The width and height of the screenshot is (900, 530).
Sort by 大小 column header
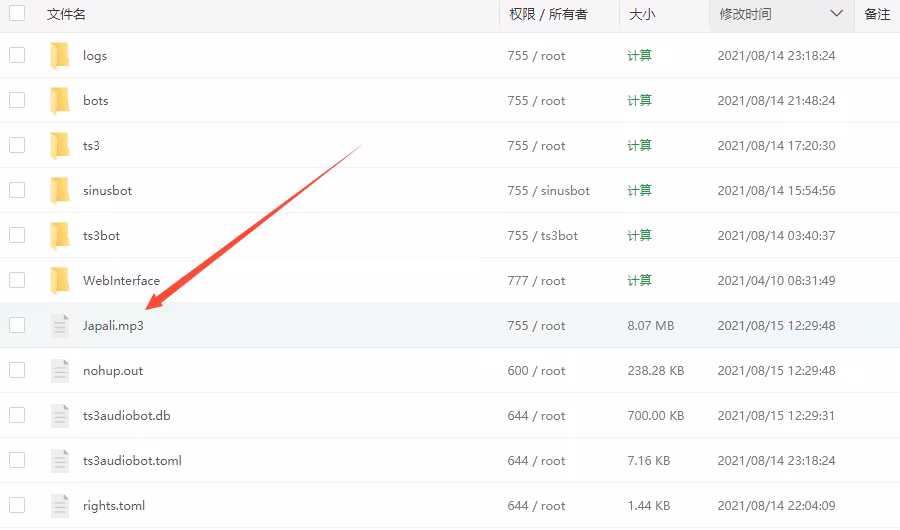click(x=642, y=14)
